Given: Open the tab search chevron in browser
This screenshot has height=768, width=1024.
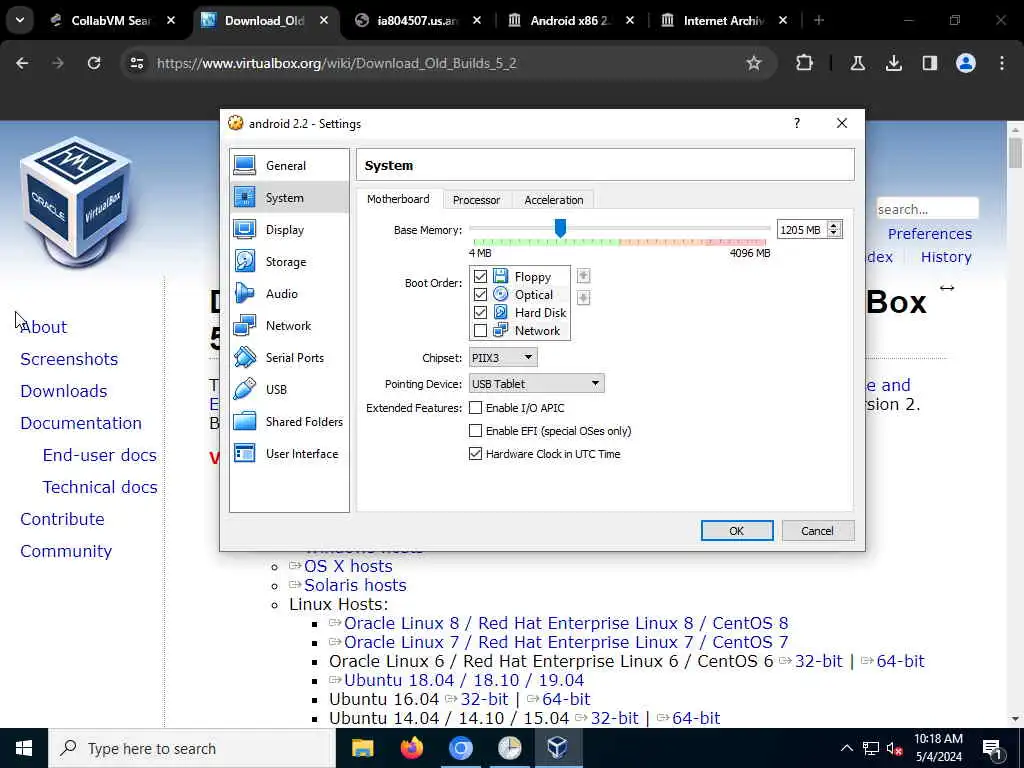Looking at the screenshot, I should tap(20, 20).
